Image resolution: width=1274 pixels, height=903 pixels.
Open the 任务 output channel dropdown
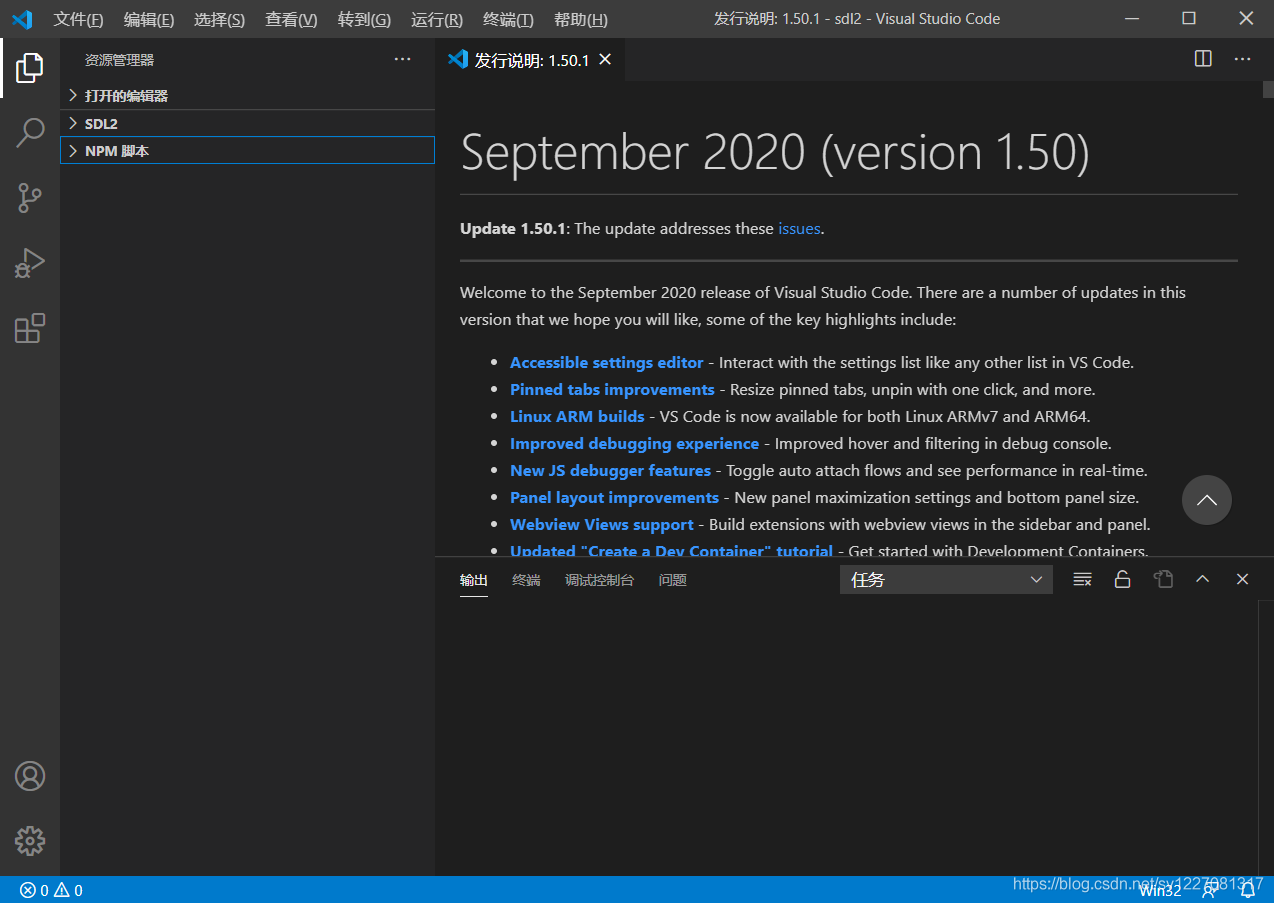(946, 579)
